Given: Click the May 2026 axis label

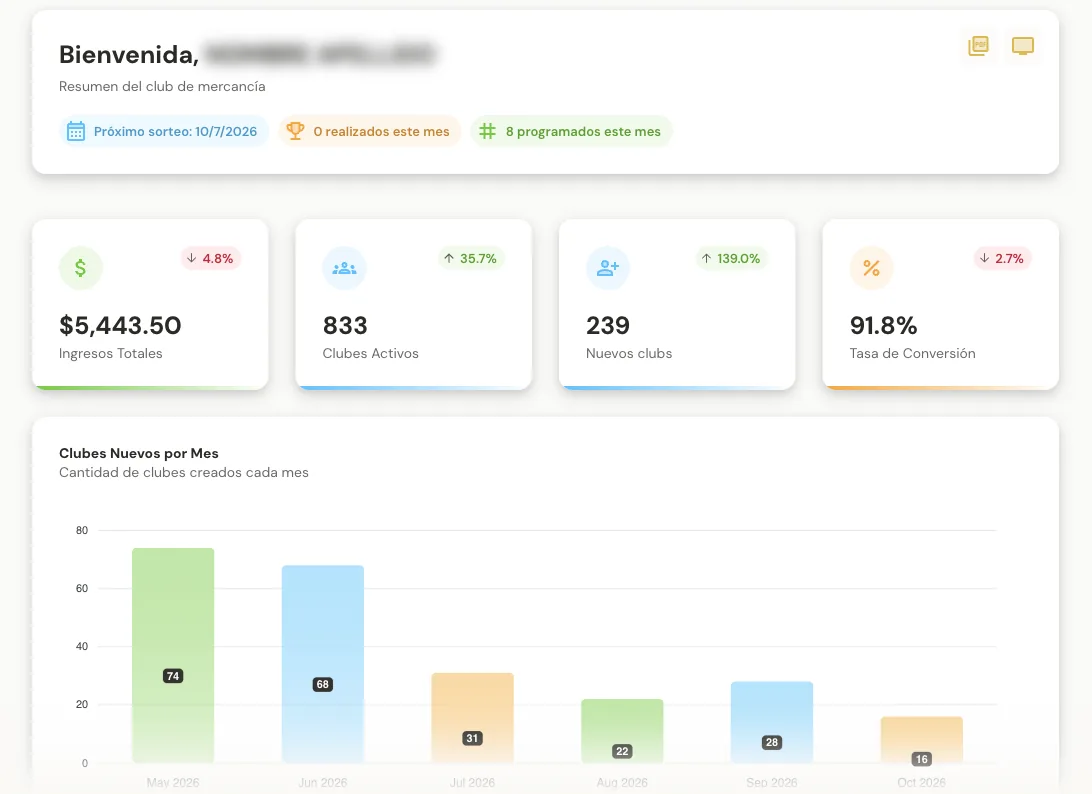Looking at the screenshot, I should pyautogui.click(x=173, y=783).
